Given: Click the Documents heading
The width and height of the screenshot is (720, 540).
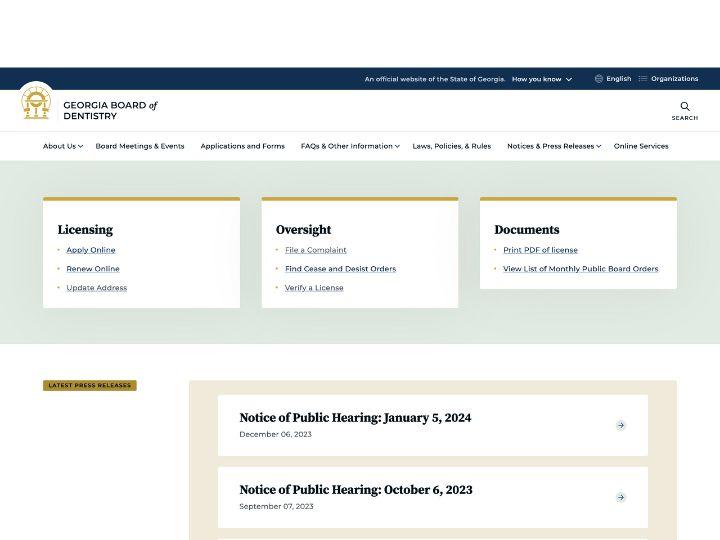Looking at the screenshot, I should (527, 230).
